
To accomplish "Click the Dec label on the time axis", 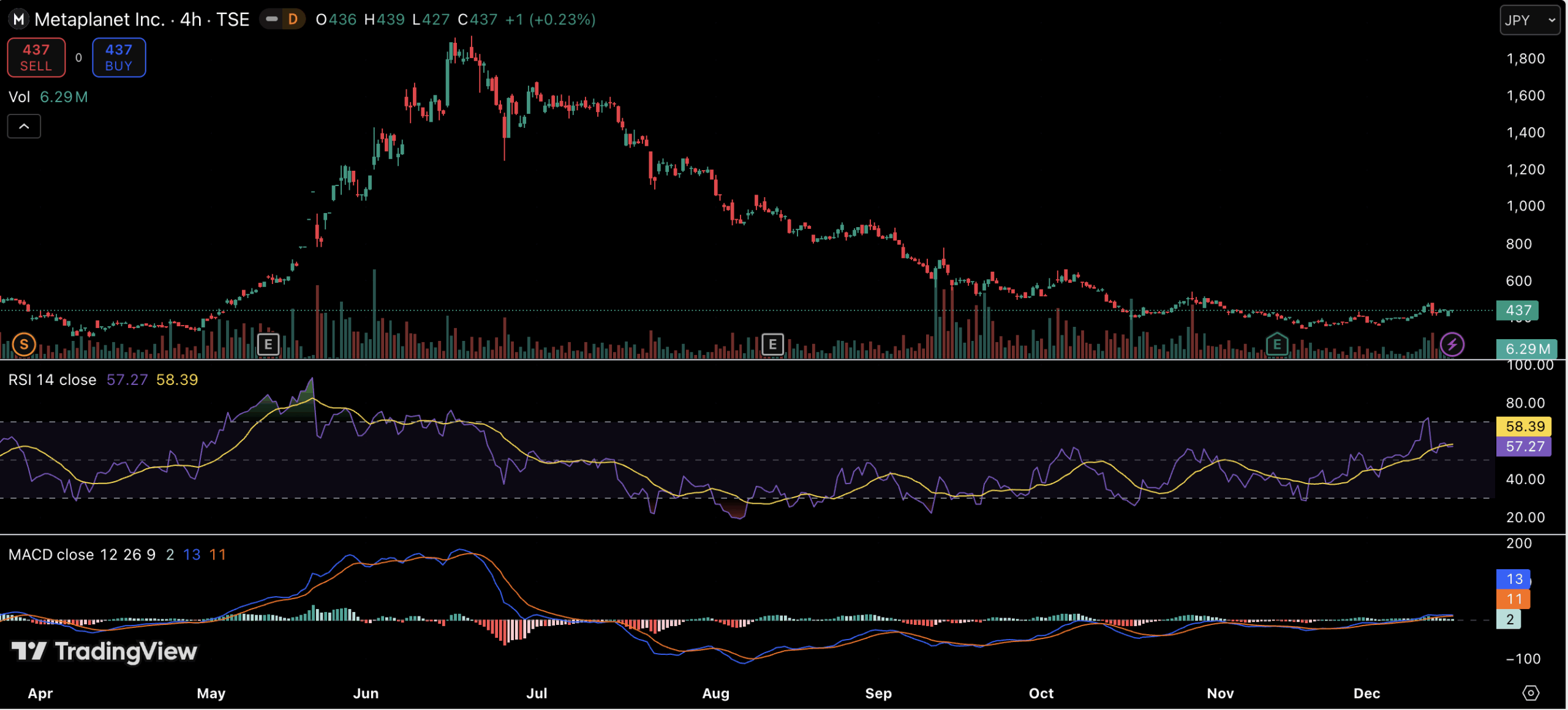I will pos(1368,693).
